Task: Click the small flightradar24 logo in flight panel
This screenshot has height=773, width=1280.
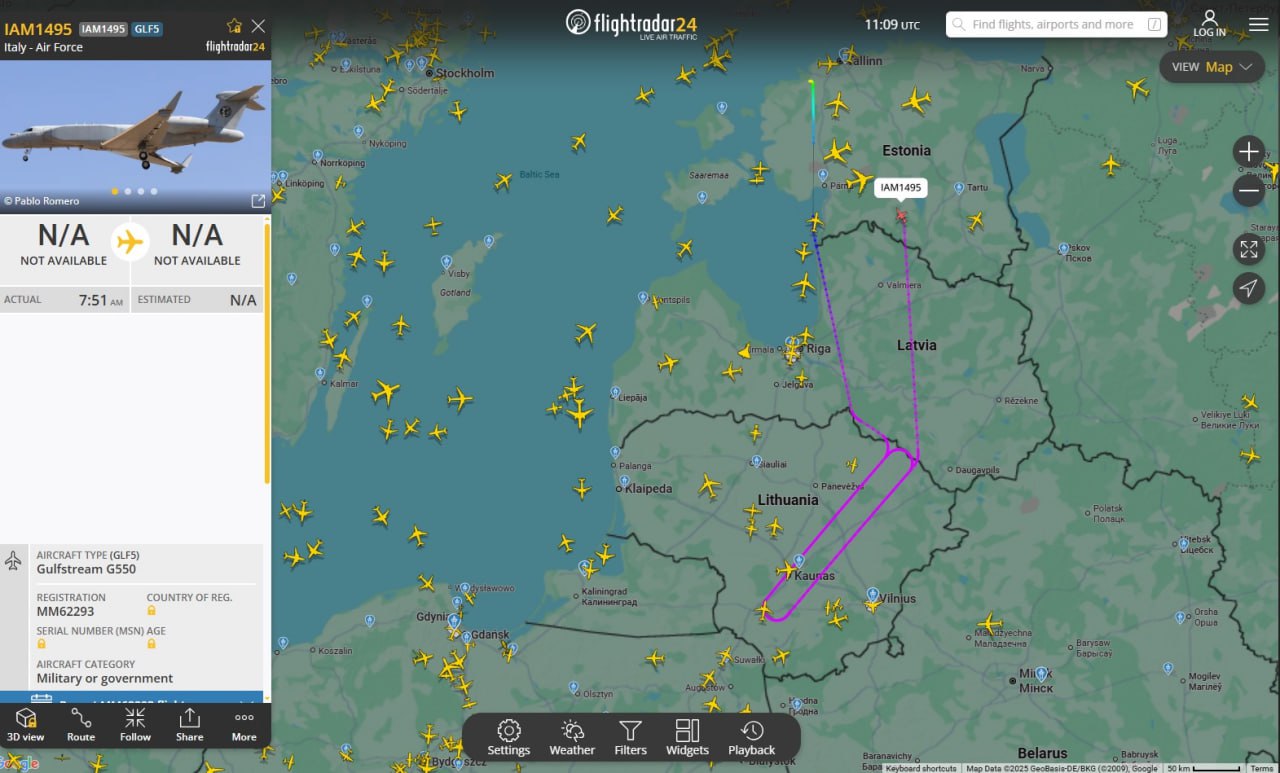Action: click(x=236, y=47)
